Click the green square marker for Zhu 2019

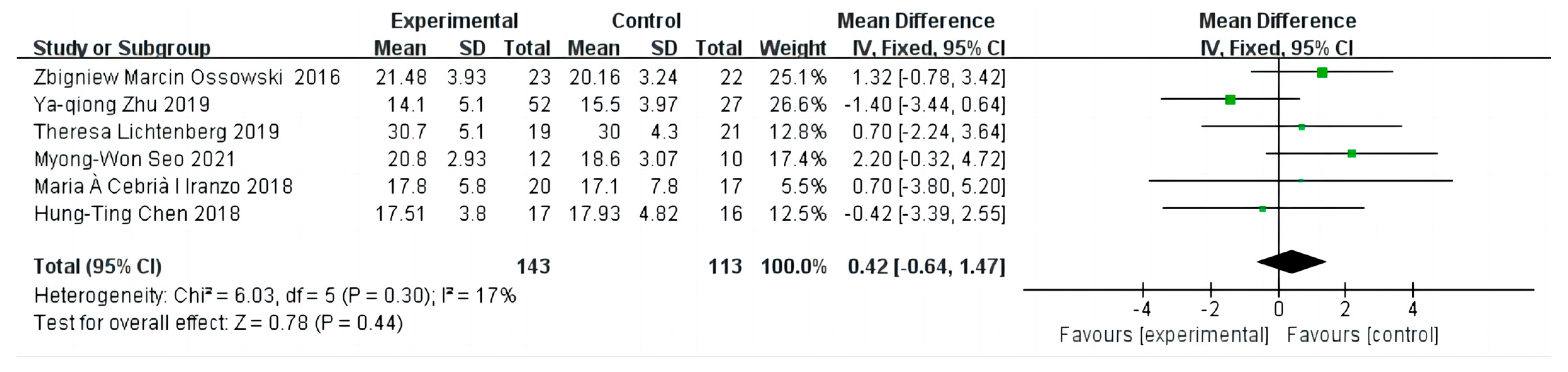(x=1230, y=100)
